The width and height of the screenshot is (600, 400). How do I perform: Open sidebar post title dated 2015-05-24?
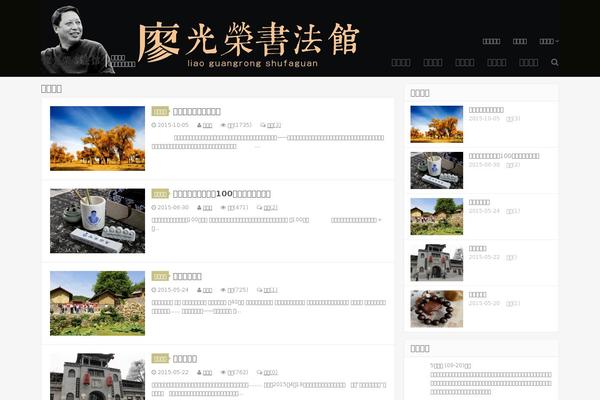[x=479, y=202]
